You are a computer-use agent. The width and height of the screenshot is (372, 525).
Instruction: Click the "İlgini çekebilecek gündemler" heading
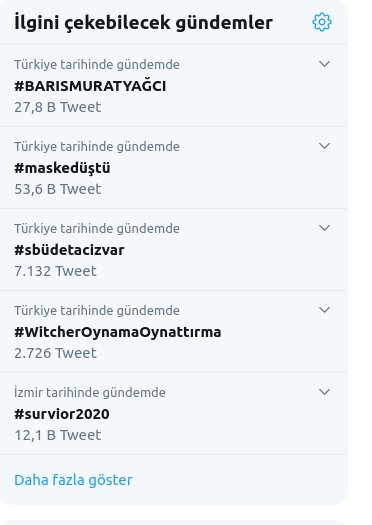tap(143, 23)
